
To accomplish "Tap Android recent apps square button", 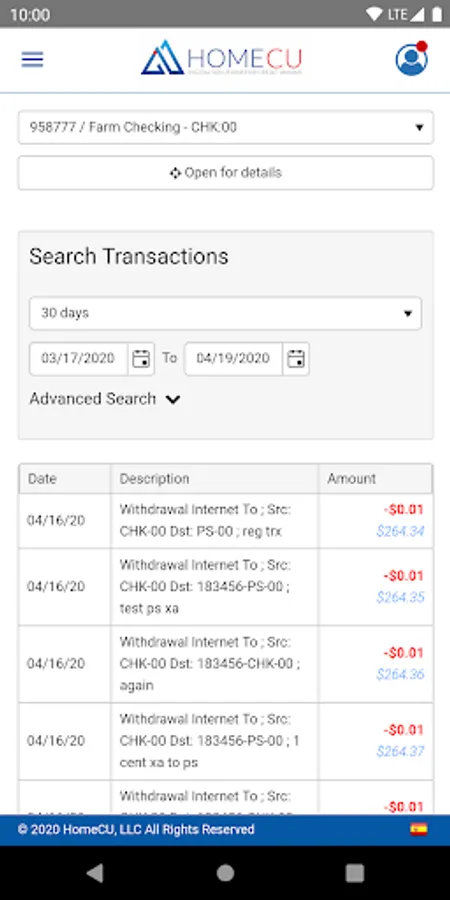I will 355,873.
